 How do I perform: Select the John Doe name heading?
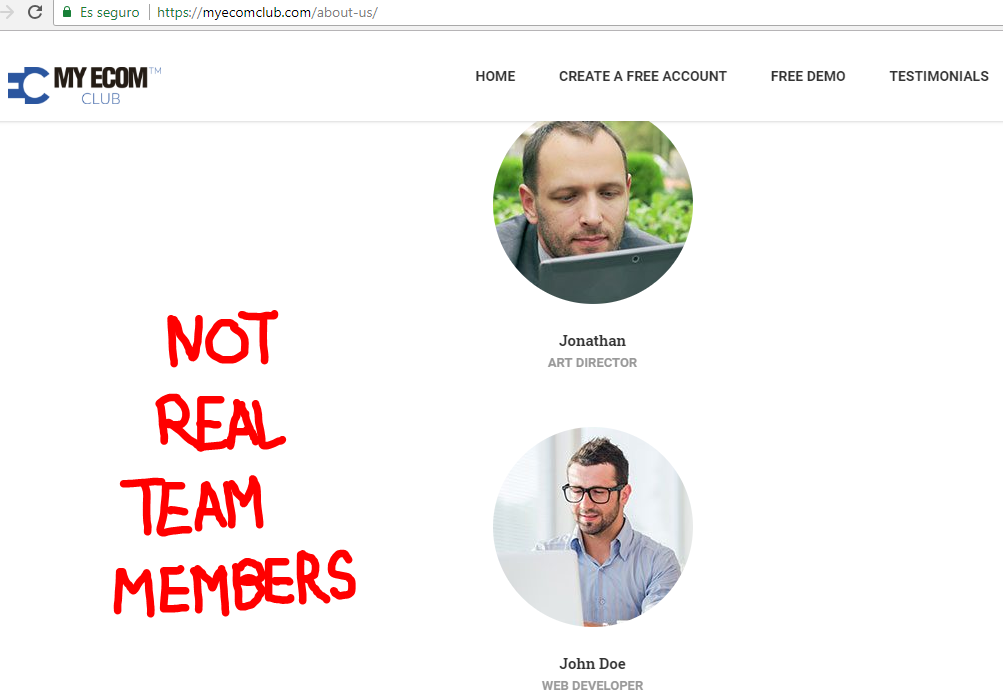tap(592, 664)
